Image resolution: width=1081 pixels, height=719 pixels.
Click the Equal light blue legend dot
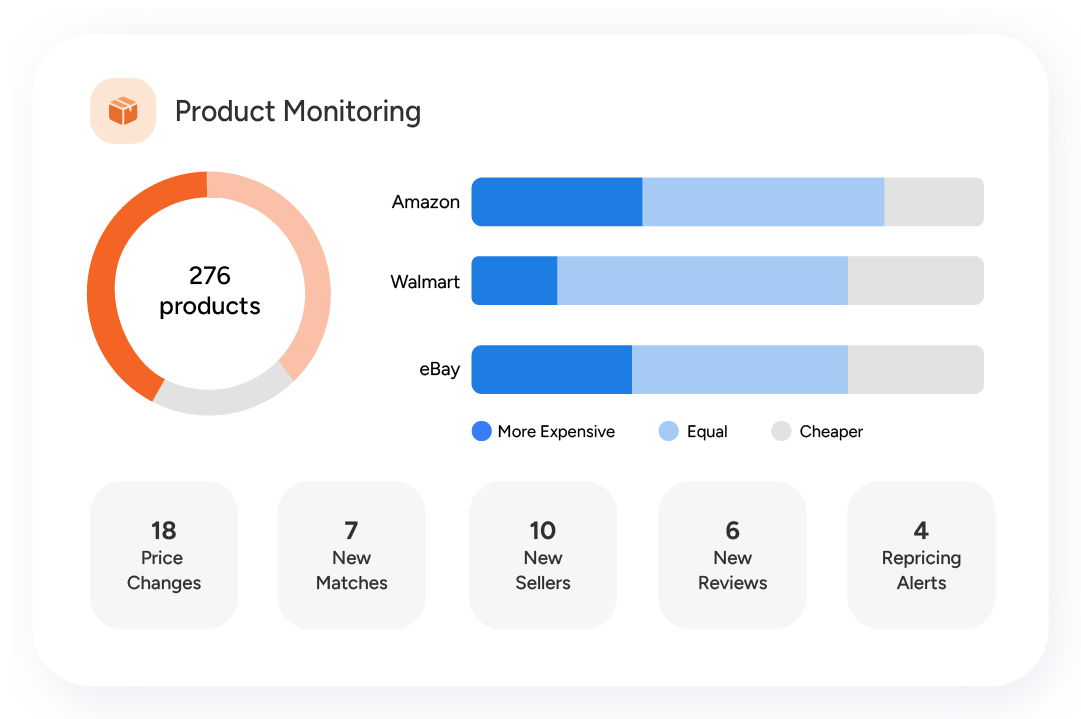(669, 431)
